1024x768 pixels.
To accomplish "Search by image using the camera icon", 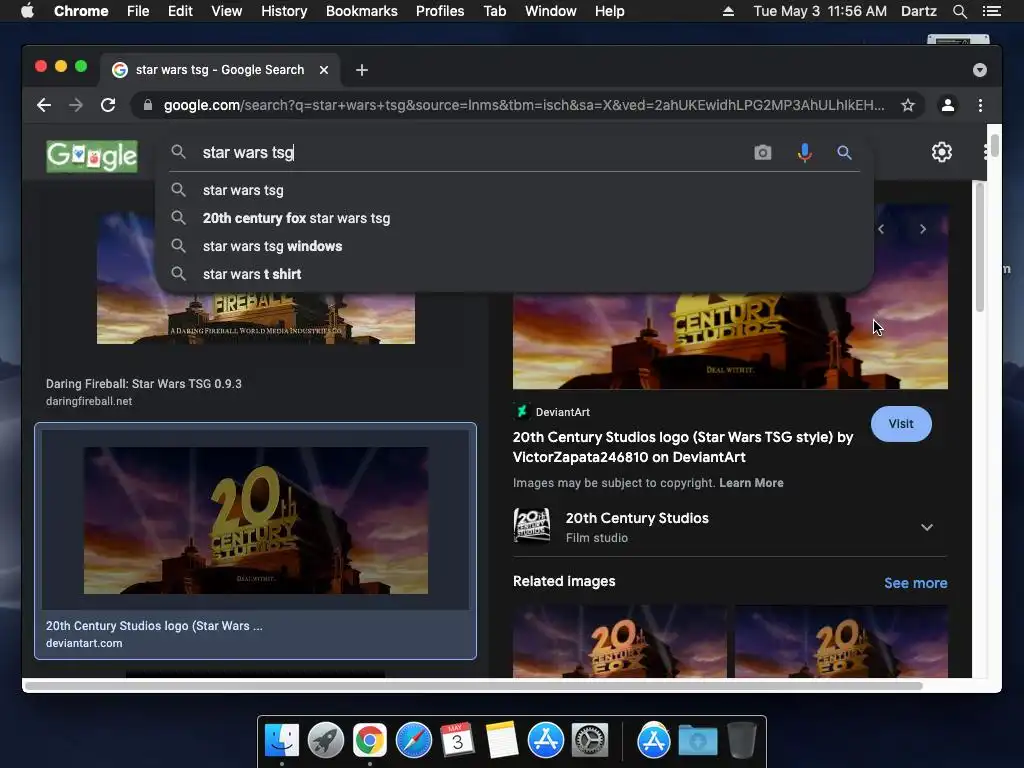I will (x=763, y=153).
